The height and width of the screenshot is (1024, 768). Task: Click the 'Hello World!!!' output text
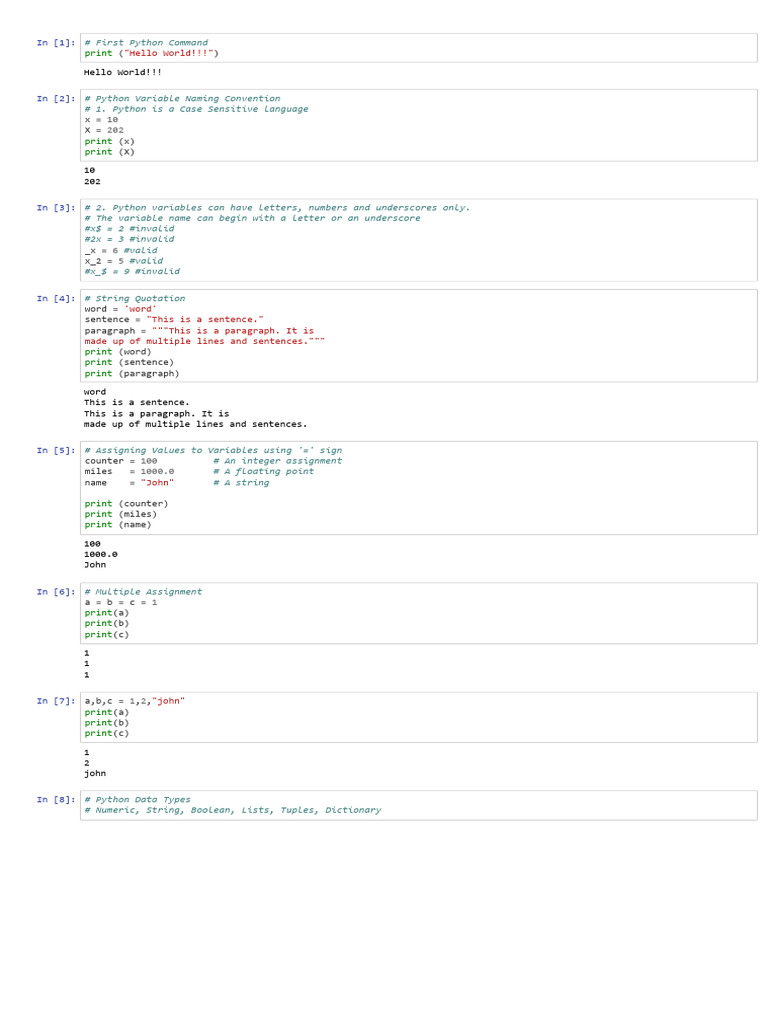[x=123, y=72]
